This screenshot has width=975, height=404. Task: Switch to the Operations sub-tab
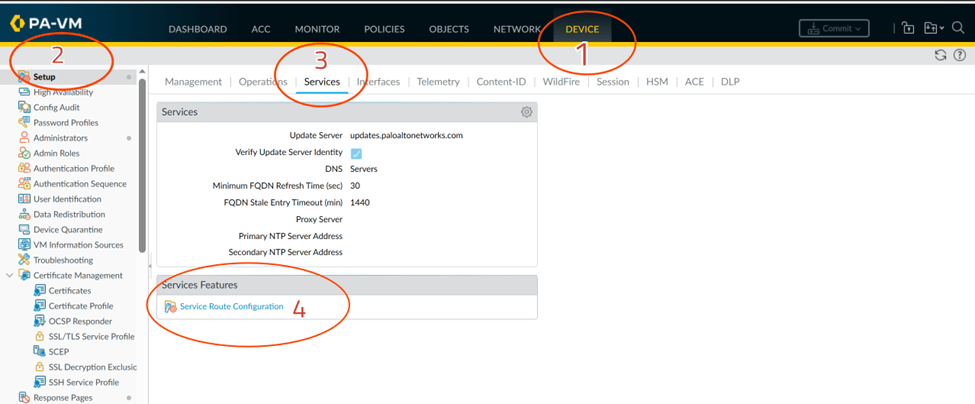(263, 81)
